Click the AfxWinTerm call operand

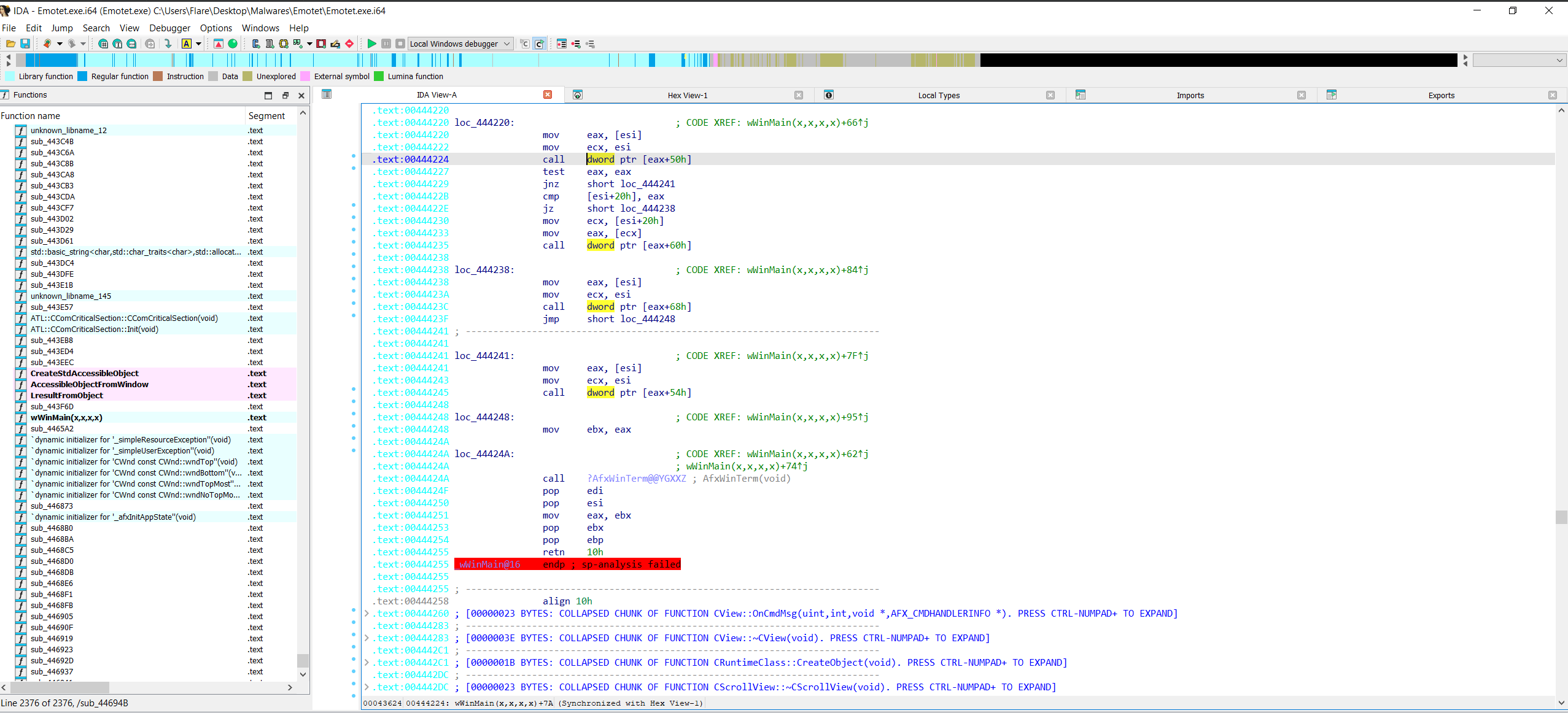(x=637, y=479)
